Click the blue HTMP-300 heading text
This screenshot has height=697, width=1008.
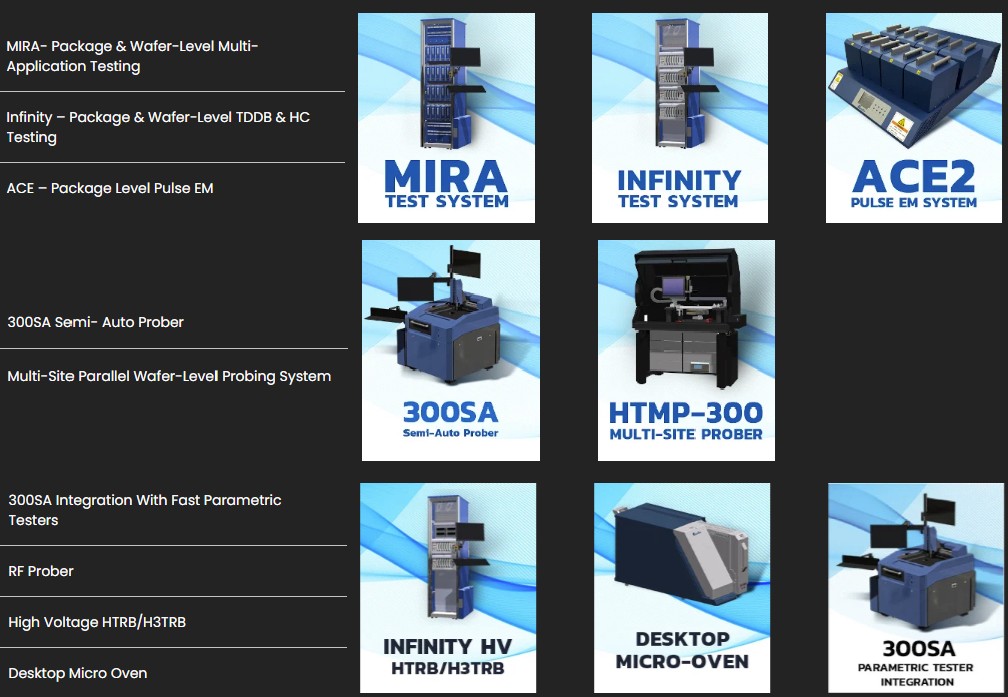pyautogui.click(x=686, y=412)
